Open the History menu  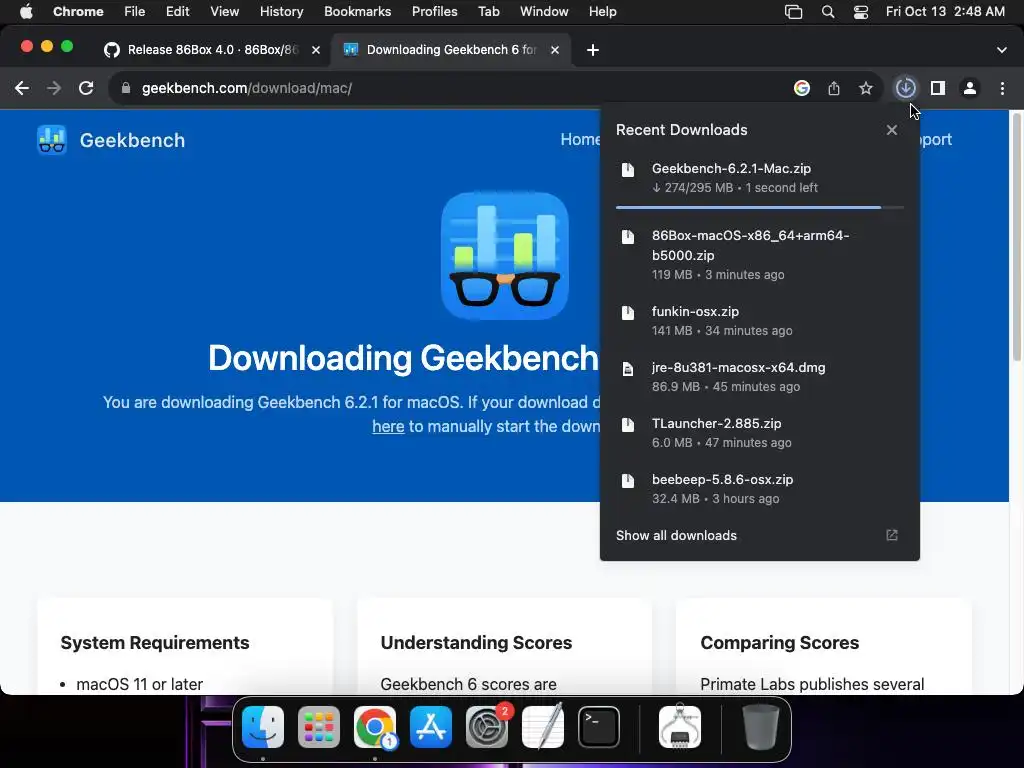(281, 12)
